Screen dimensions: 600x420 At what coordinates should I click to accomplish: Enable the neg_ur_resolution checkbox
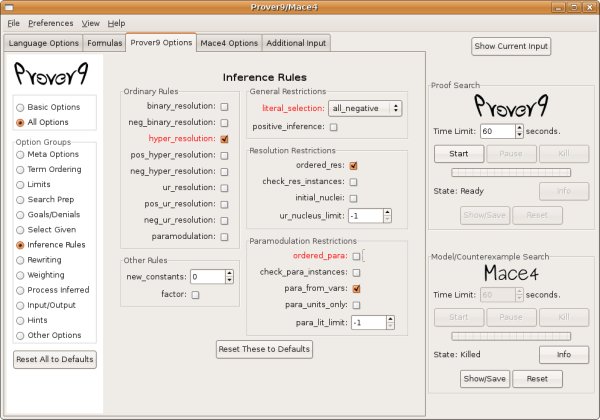[x=224, y=221]
